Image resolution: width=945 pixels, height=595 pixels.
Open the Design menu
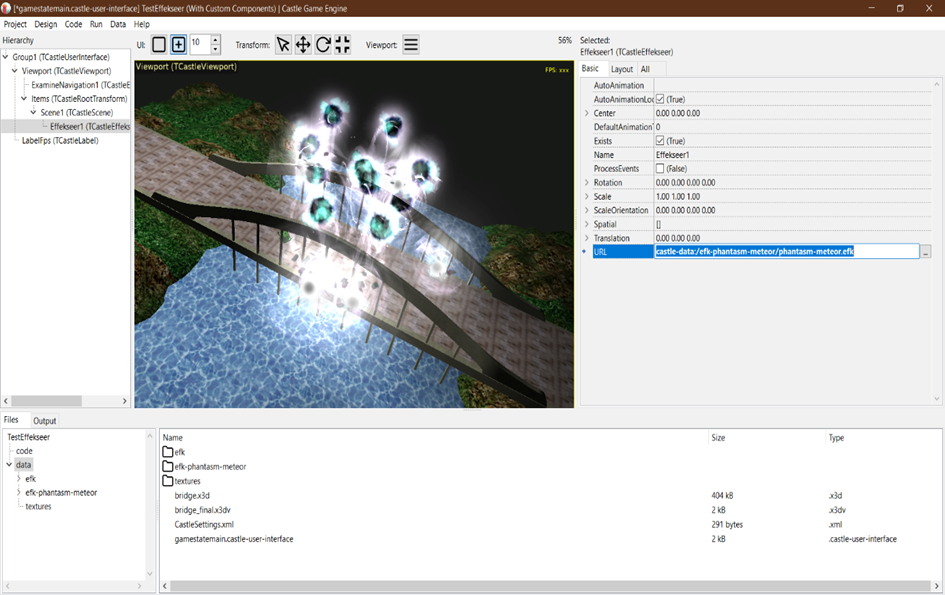(46, 24)
